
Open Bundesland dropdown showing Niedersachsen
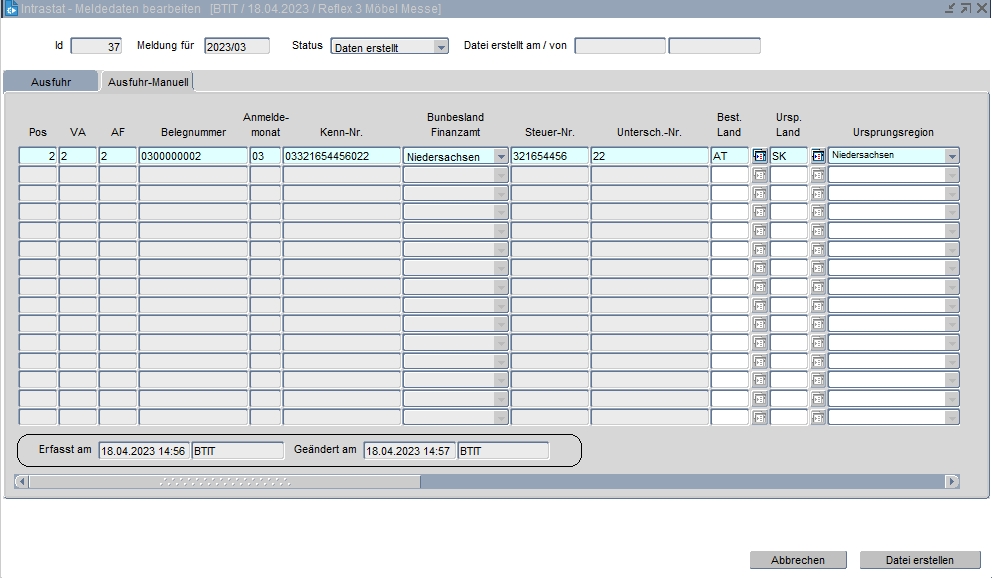tap(501, 156)
